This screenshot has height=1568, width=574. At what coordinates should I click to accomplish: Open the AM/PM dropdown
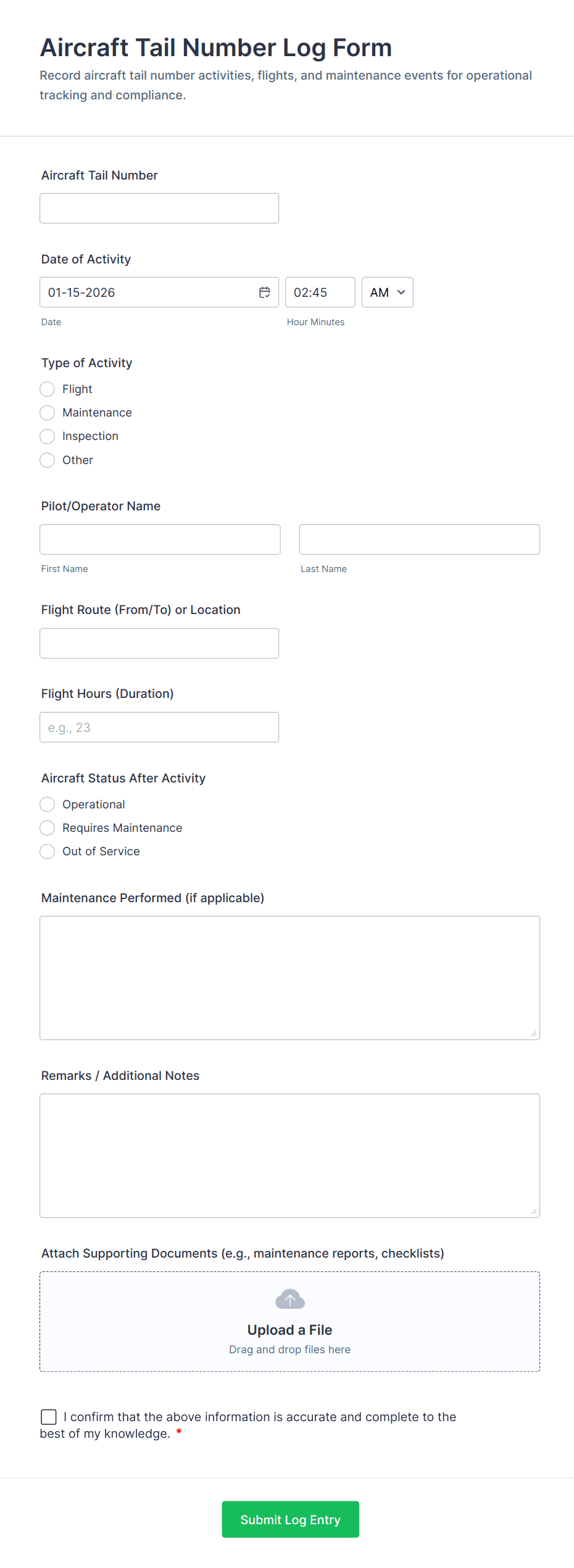coord(387,292)
